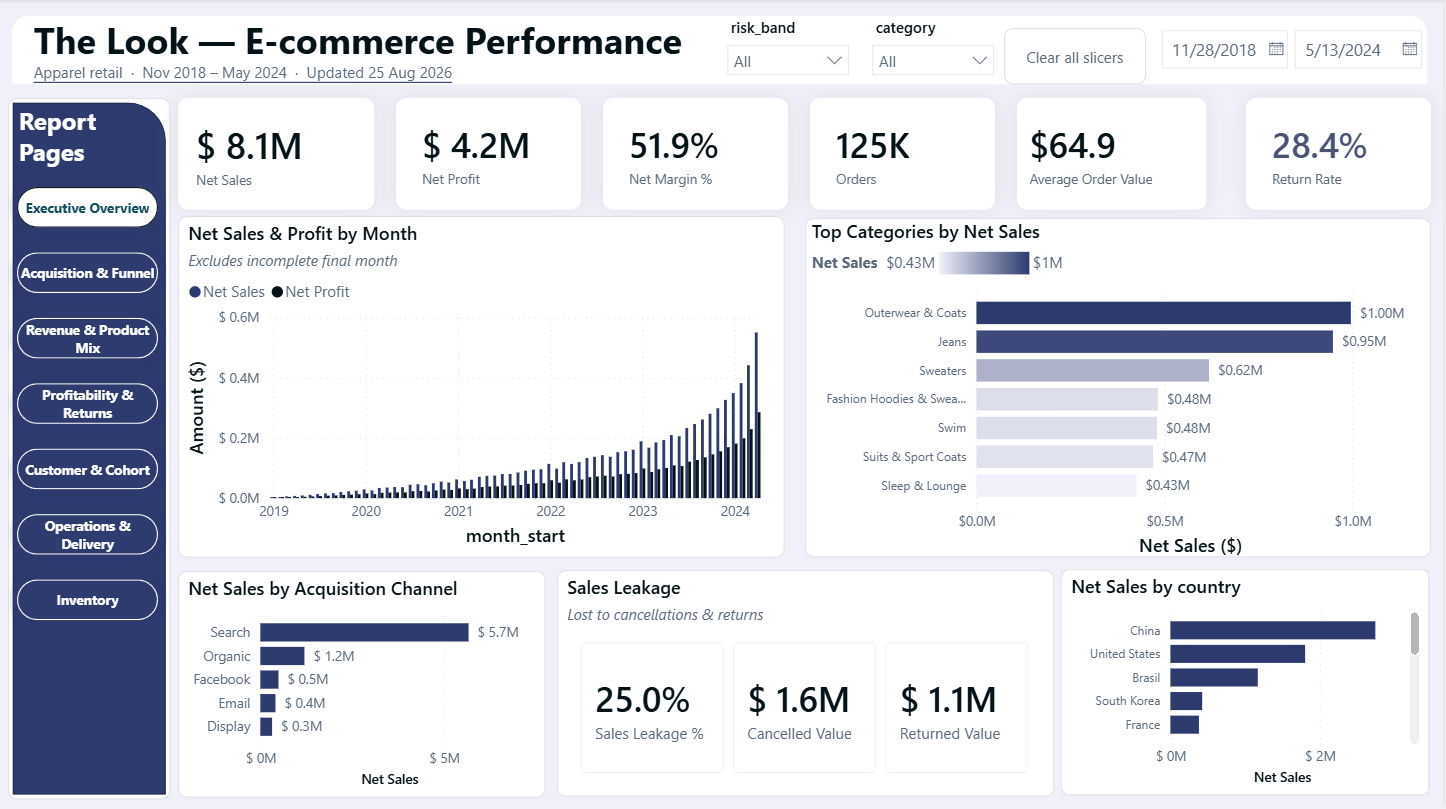Click the Net Sales legend dot
The image size is (1446, 809).
195,292
